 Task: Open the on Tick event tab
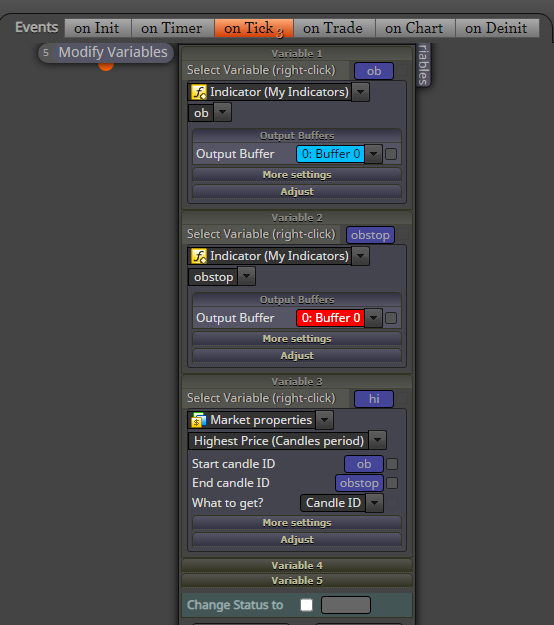pyautogui.click(x=254, y=28)
